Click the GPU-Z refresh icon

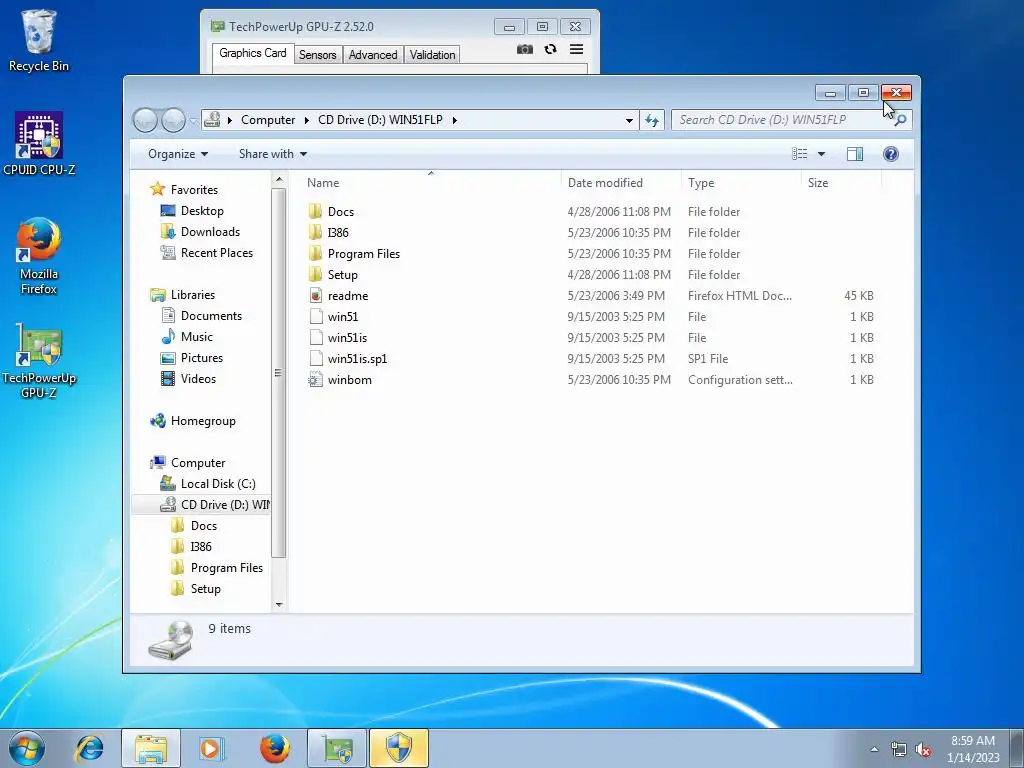[551, 49]
